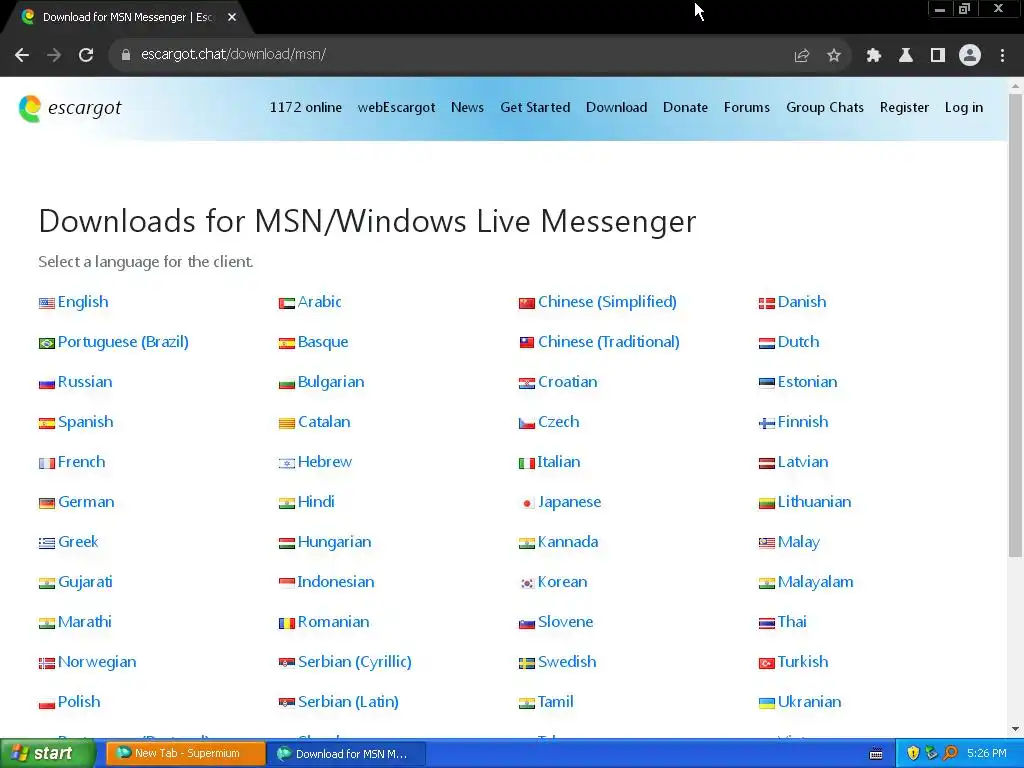Open Group Chats in navigation
Viewport: 1024px width, 768px height.
(x=825, y=108)
